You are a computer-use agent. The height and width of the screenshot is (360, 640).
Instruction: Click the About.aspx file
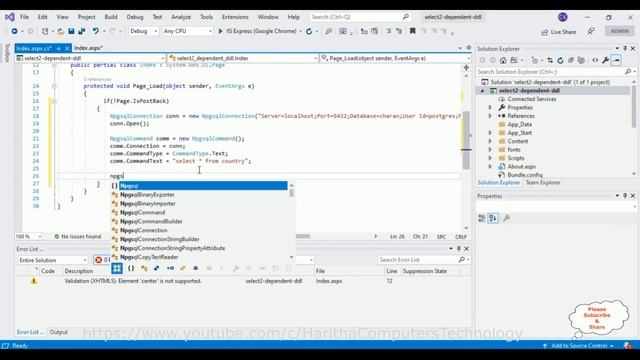click(x=521, y=167)
